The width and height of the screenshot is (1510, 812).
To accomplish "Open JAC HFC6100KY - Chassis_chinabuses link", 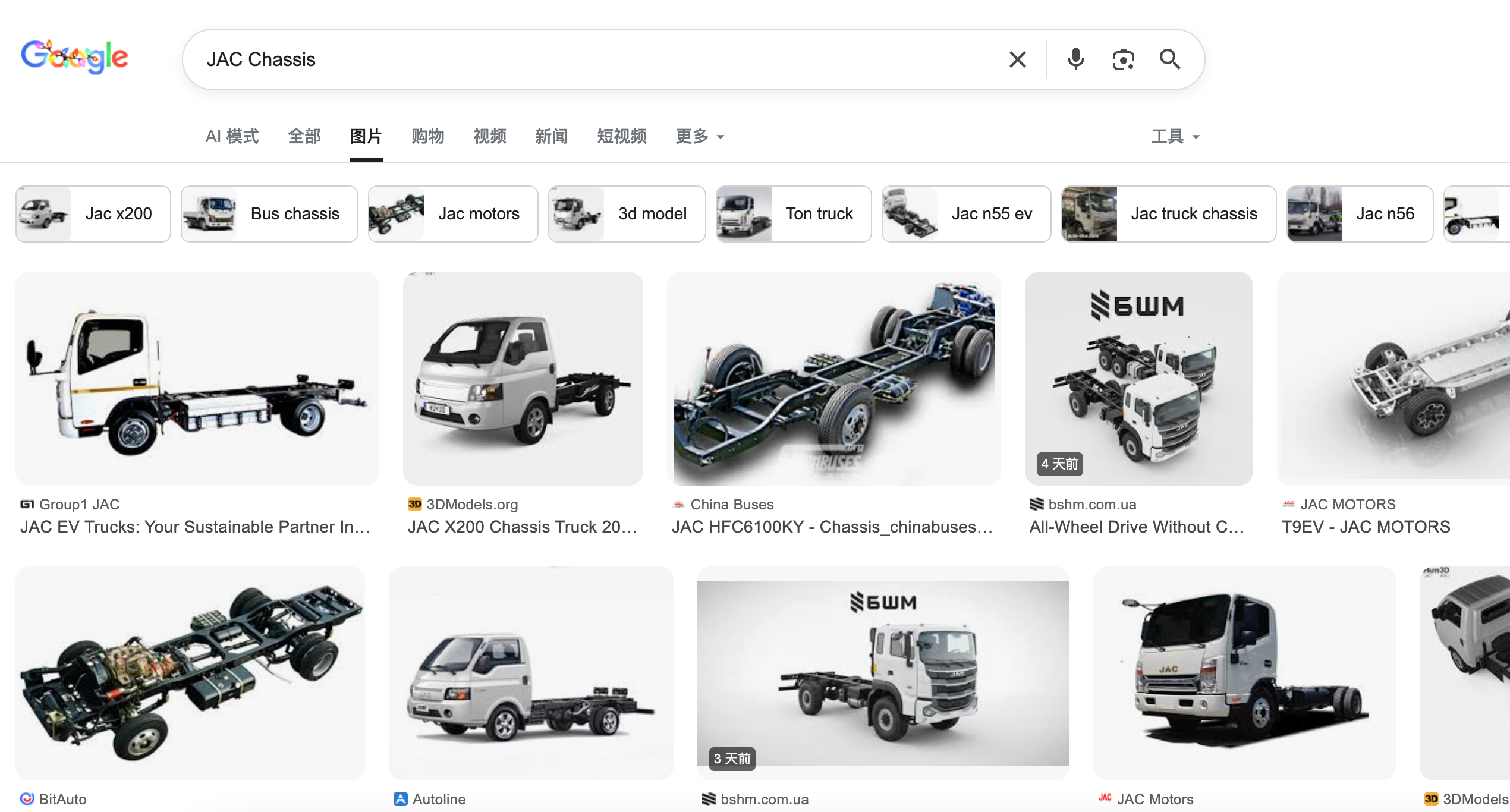I will (832, 527).
